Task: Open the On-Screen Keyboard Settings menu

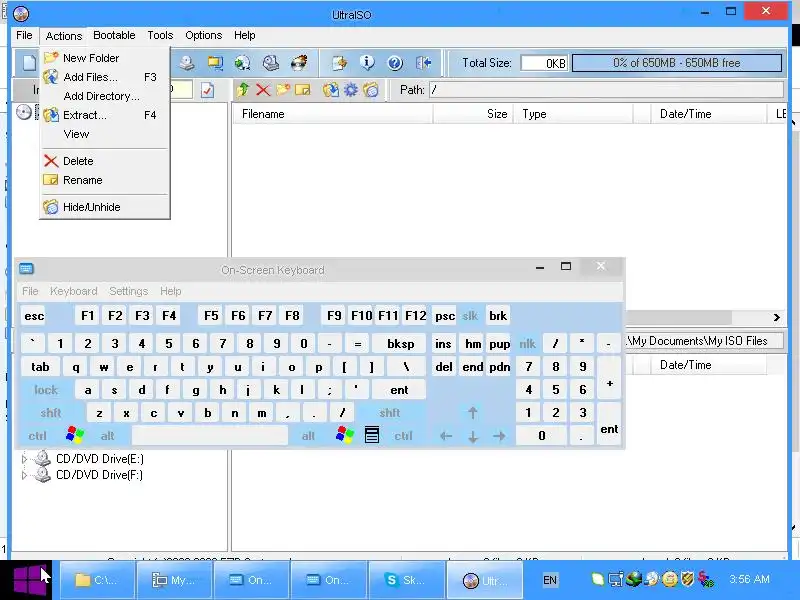Action: tap(129, 291)
